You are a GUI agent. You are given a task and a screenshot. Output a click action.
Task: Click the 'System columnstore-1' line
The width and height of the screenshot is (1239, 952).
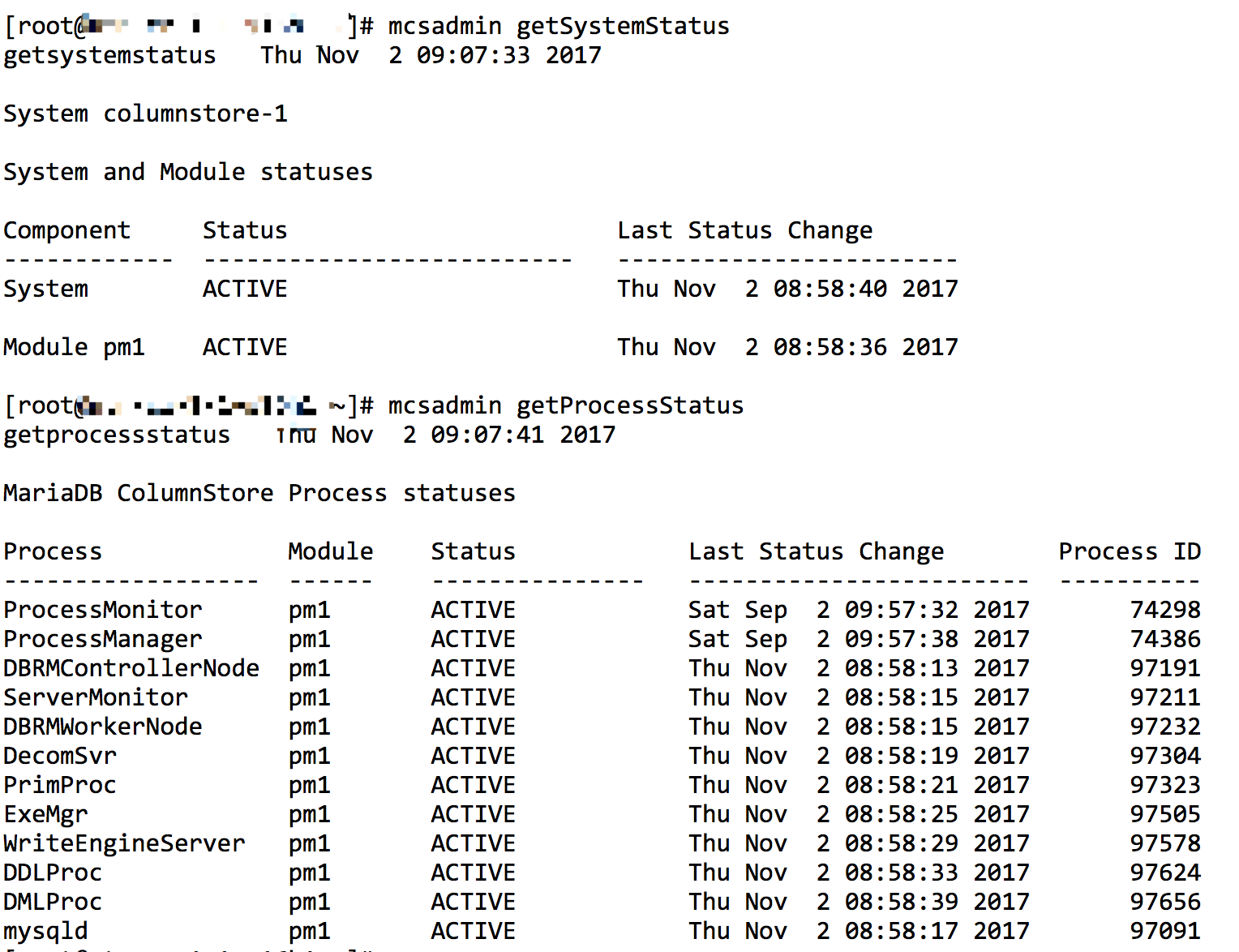point(145,114)
